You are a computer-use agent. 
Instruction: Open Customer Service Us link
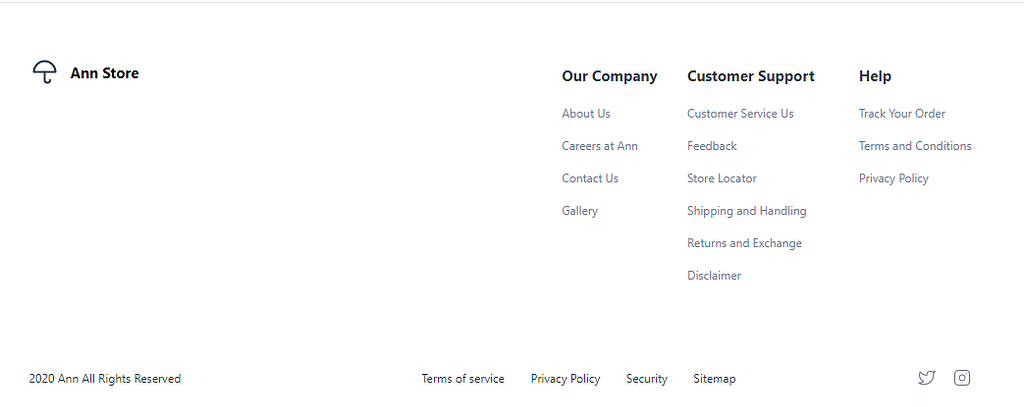pos(740,114)
